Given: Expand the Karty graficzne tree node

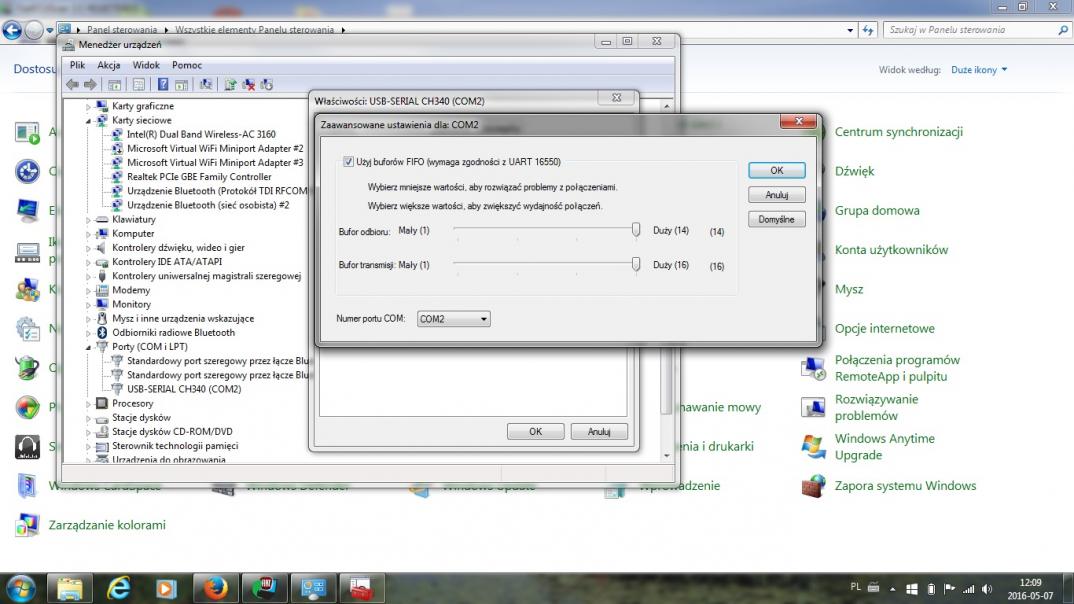Looking at the screenshot, I should coord(88,106).
